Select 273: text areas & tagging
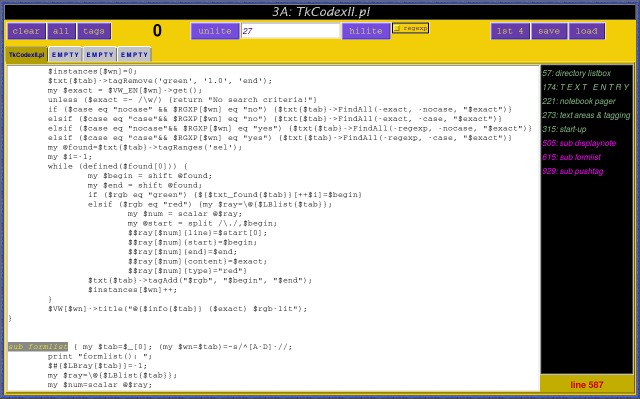 (x=586, y=115)
